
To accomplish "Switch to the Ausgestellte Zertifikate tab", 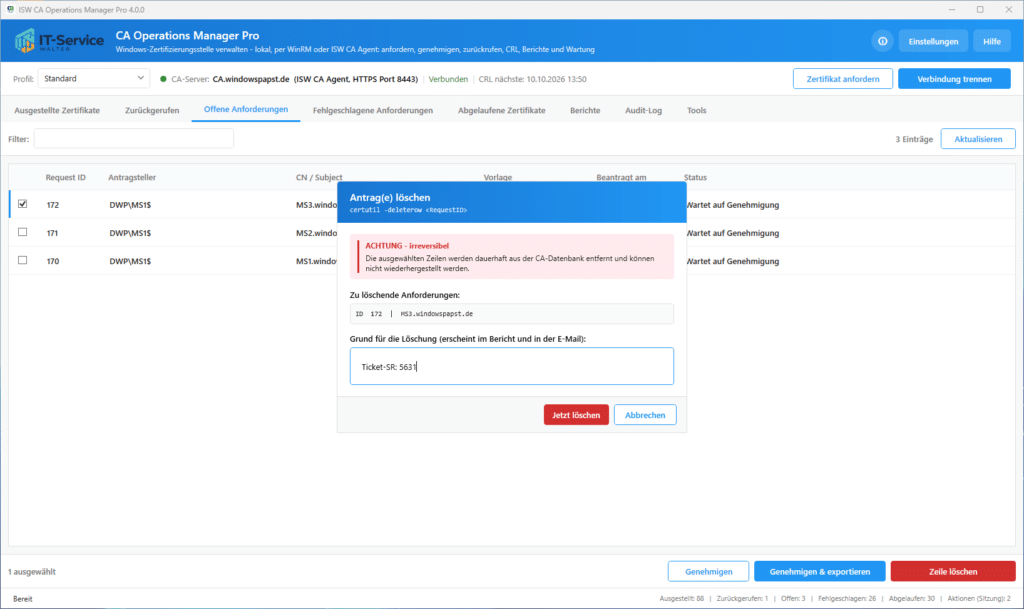I will click(57, 110).
